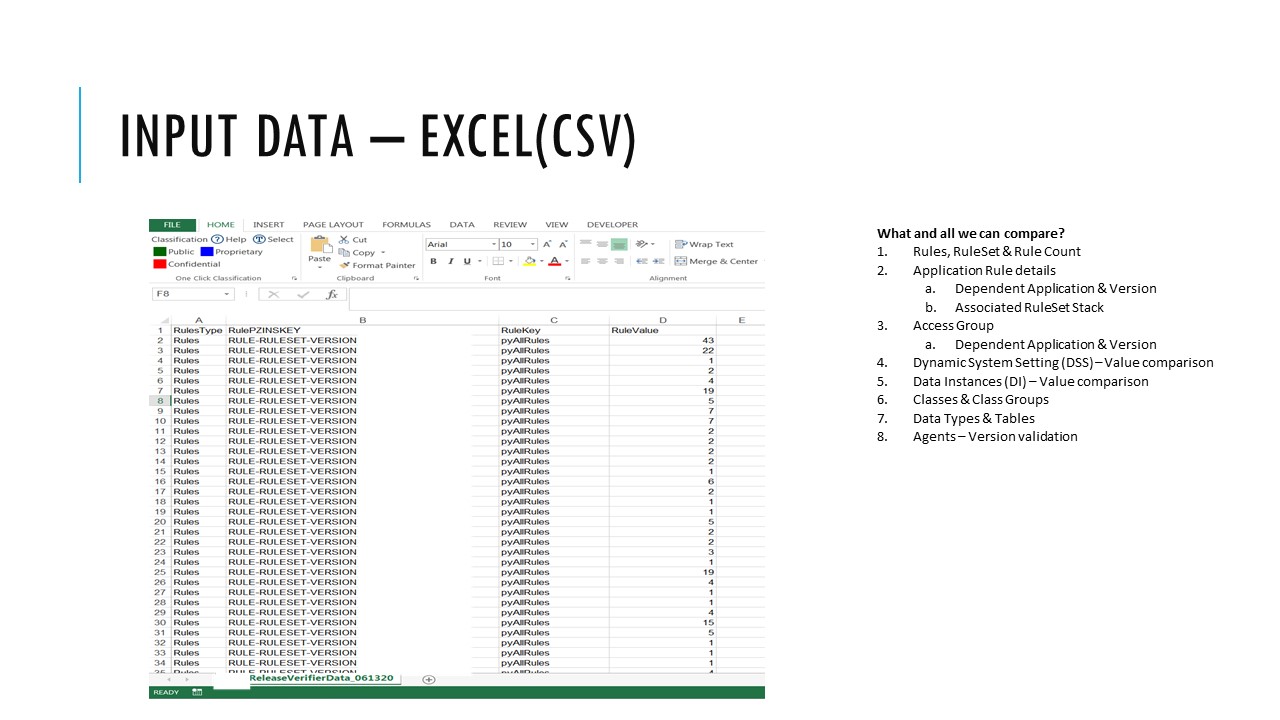
Task: Select the column D header
Action: click(x=662, y=320)
